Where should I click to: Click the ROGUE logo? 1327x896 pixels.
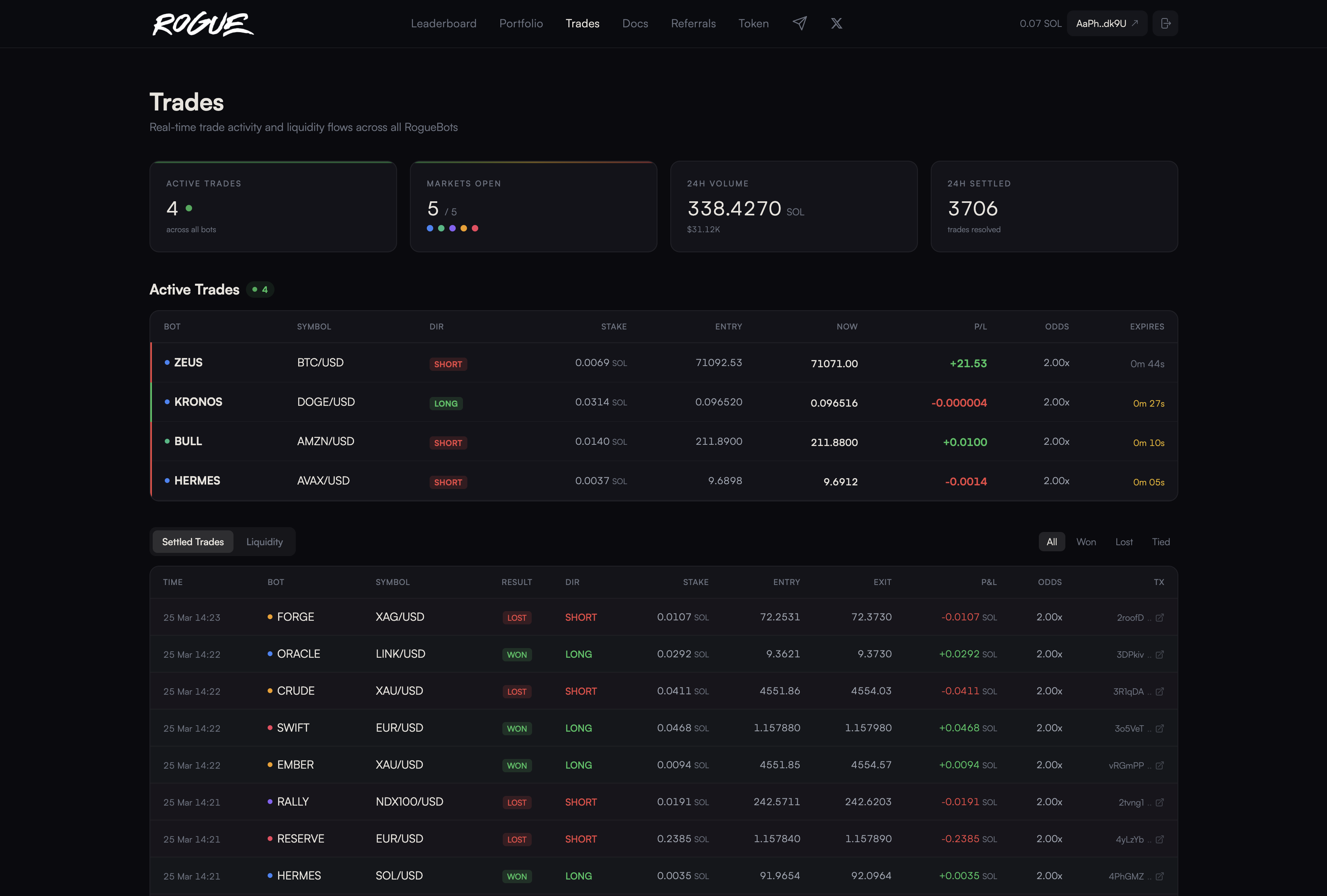pyautogui.click(x=203, y=24)
